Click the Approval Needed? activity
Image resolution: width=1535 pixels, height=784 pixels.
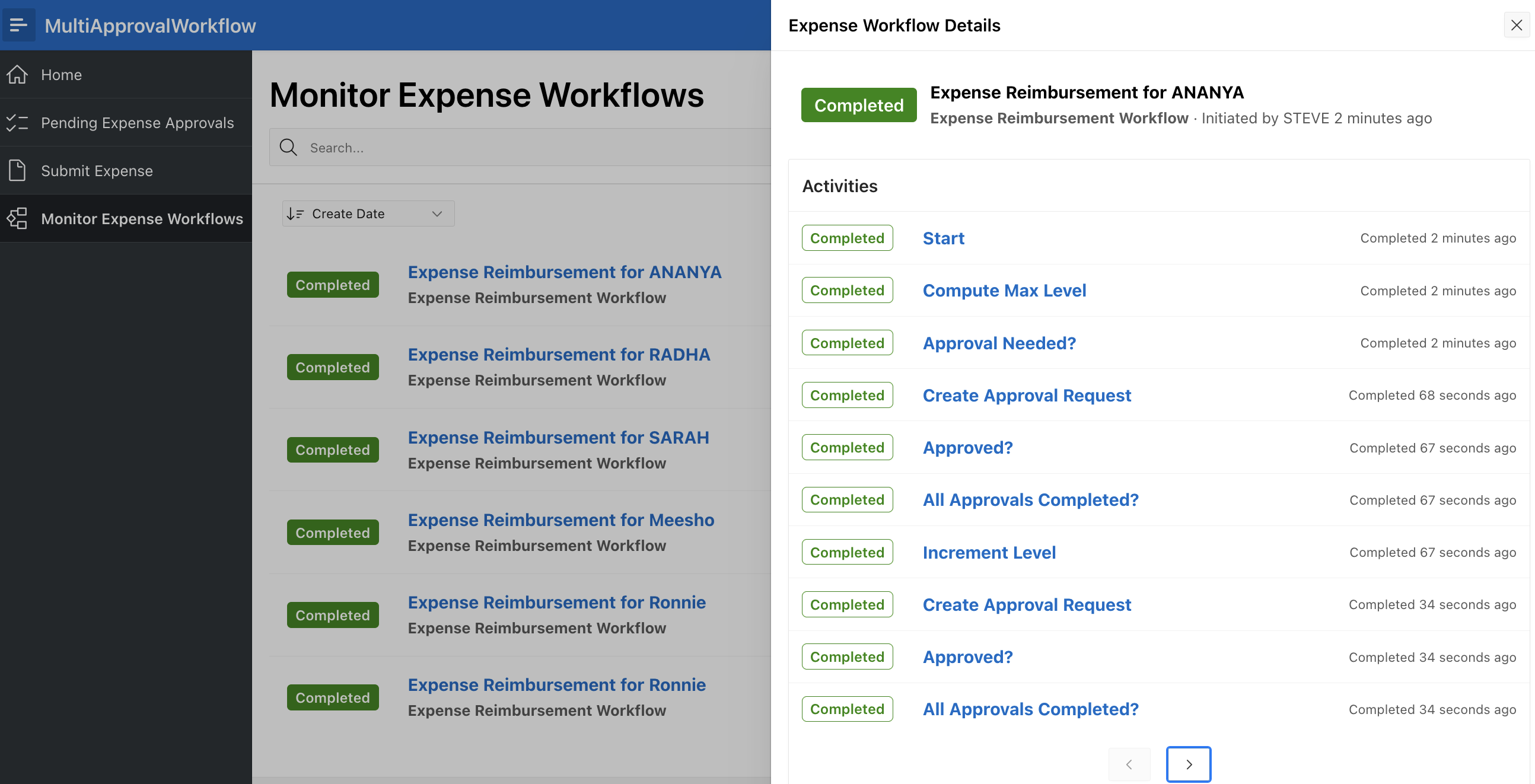(x=999, y=343)
